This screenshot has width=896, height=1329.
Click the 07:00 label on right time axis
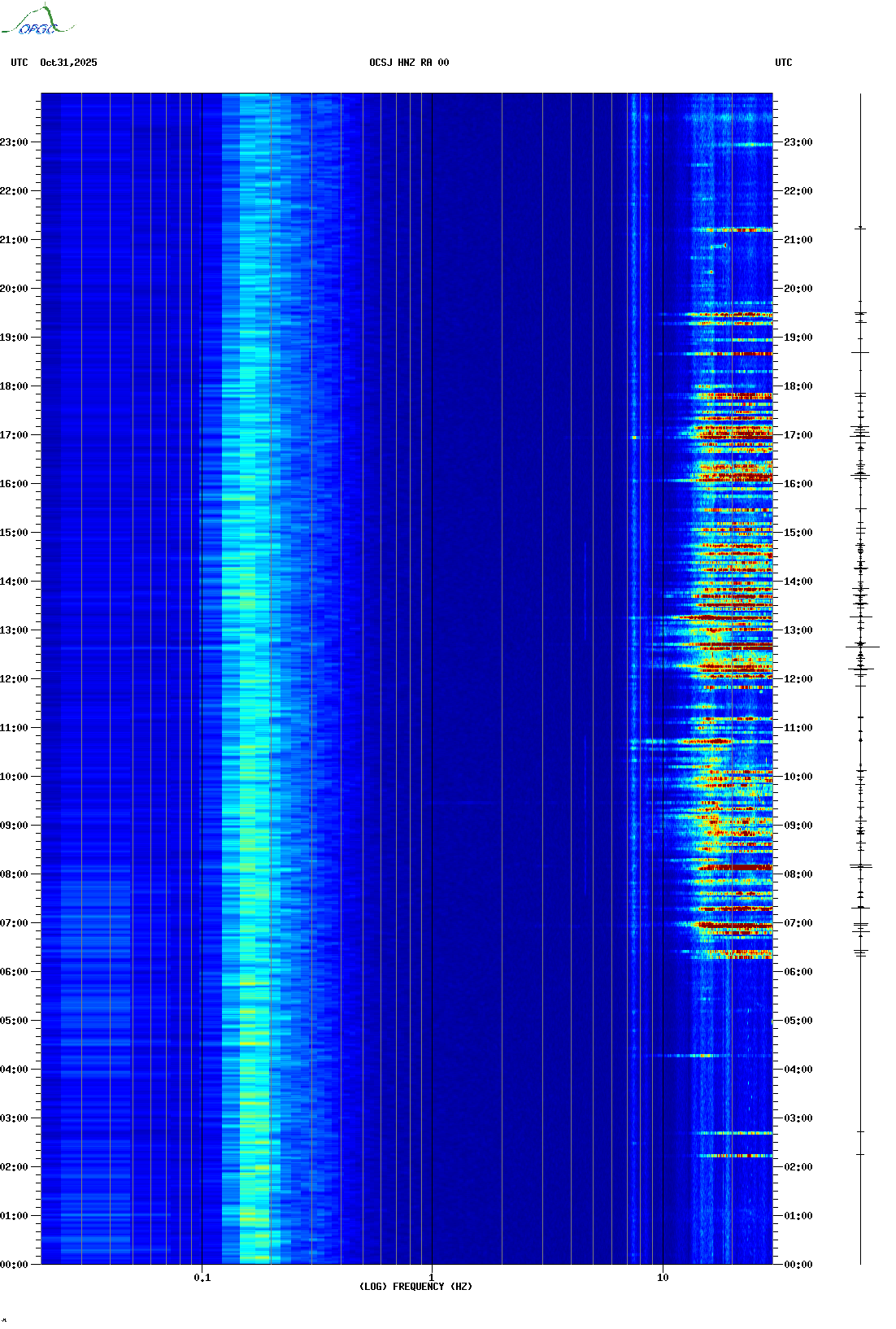pyautogui.click(x=798, y=923)
